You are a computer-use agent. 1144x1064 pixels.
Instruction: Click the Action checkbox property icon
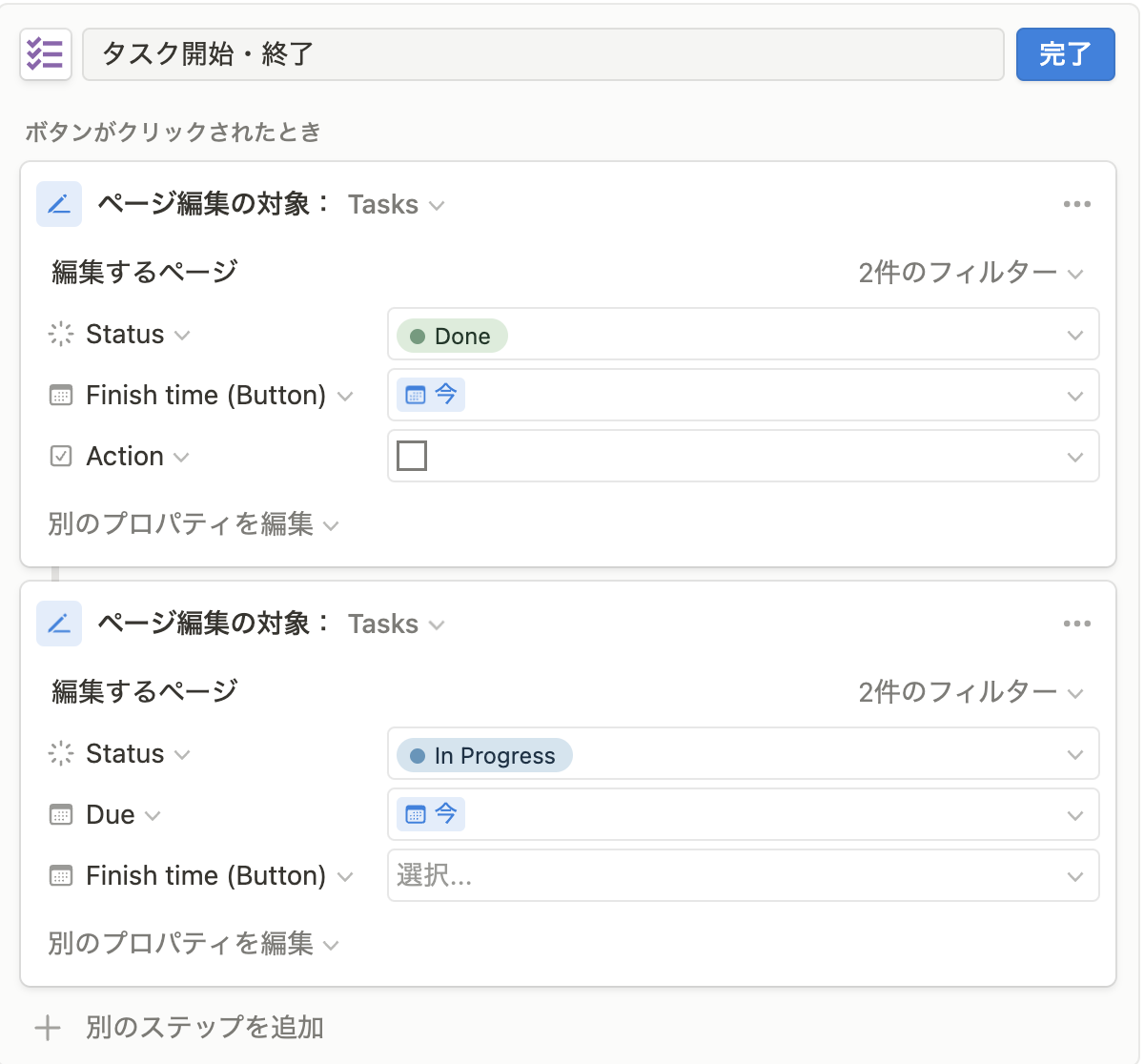coord(61,457)
